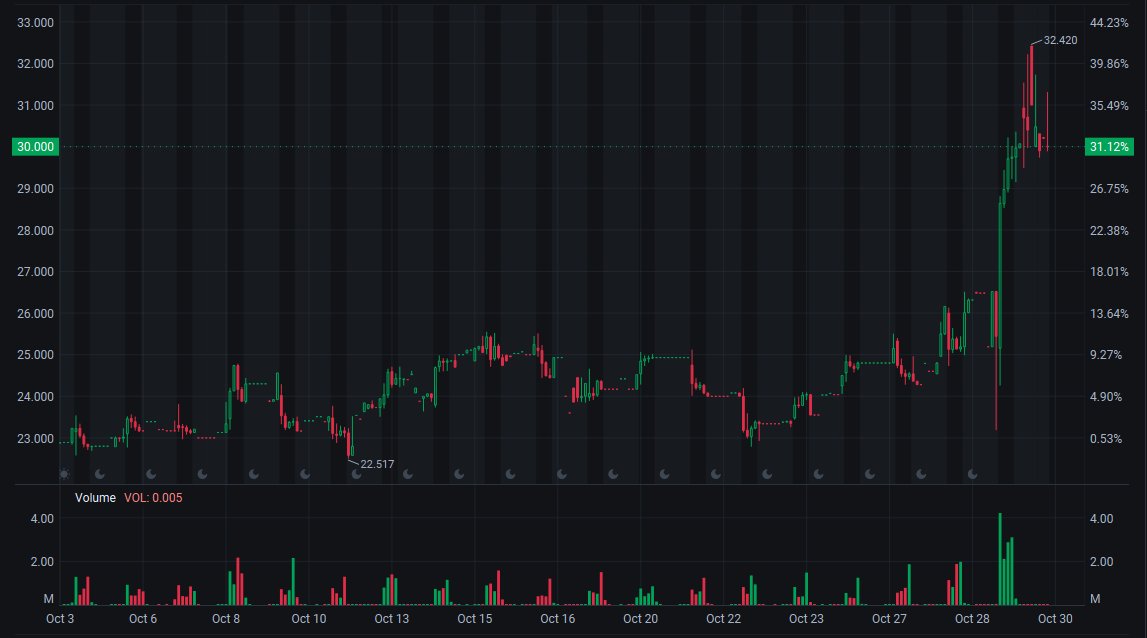Click the red VOL: 0.005 readout
Screen dimensions: 1147x638
(154, 497)
